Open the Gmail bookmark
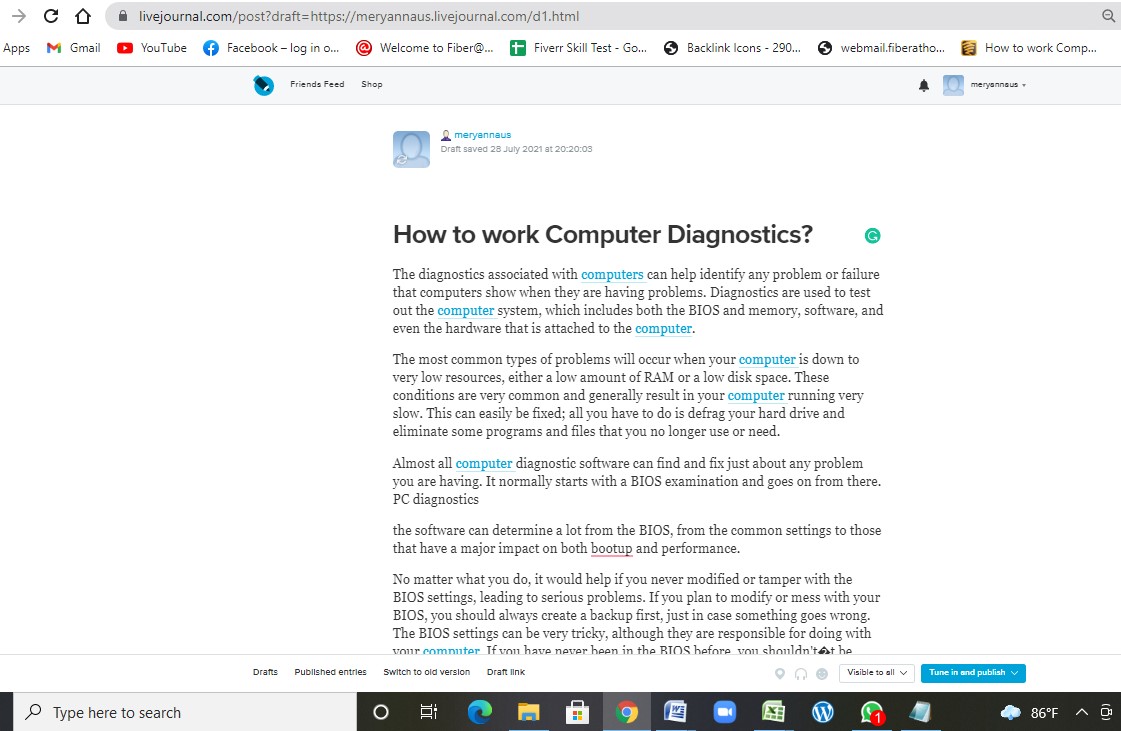This screenshot has width=1121, height=731. 73,48
